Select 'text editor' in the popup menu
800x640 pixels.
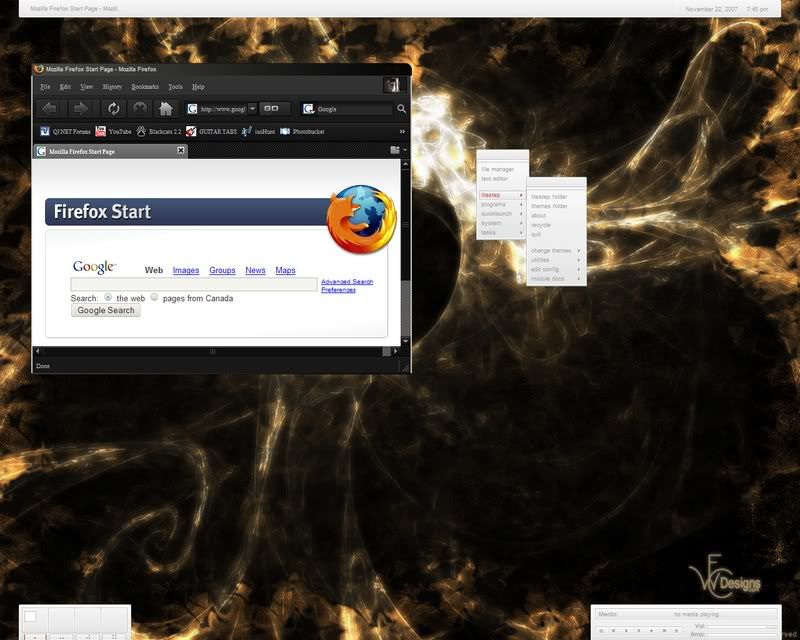coord(494,179)
